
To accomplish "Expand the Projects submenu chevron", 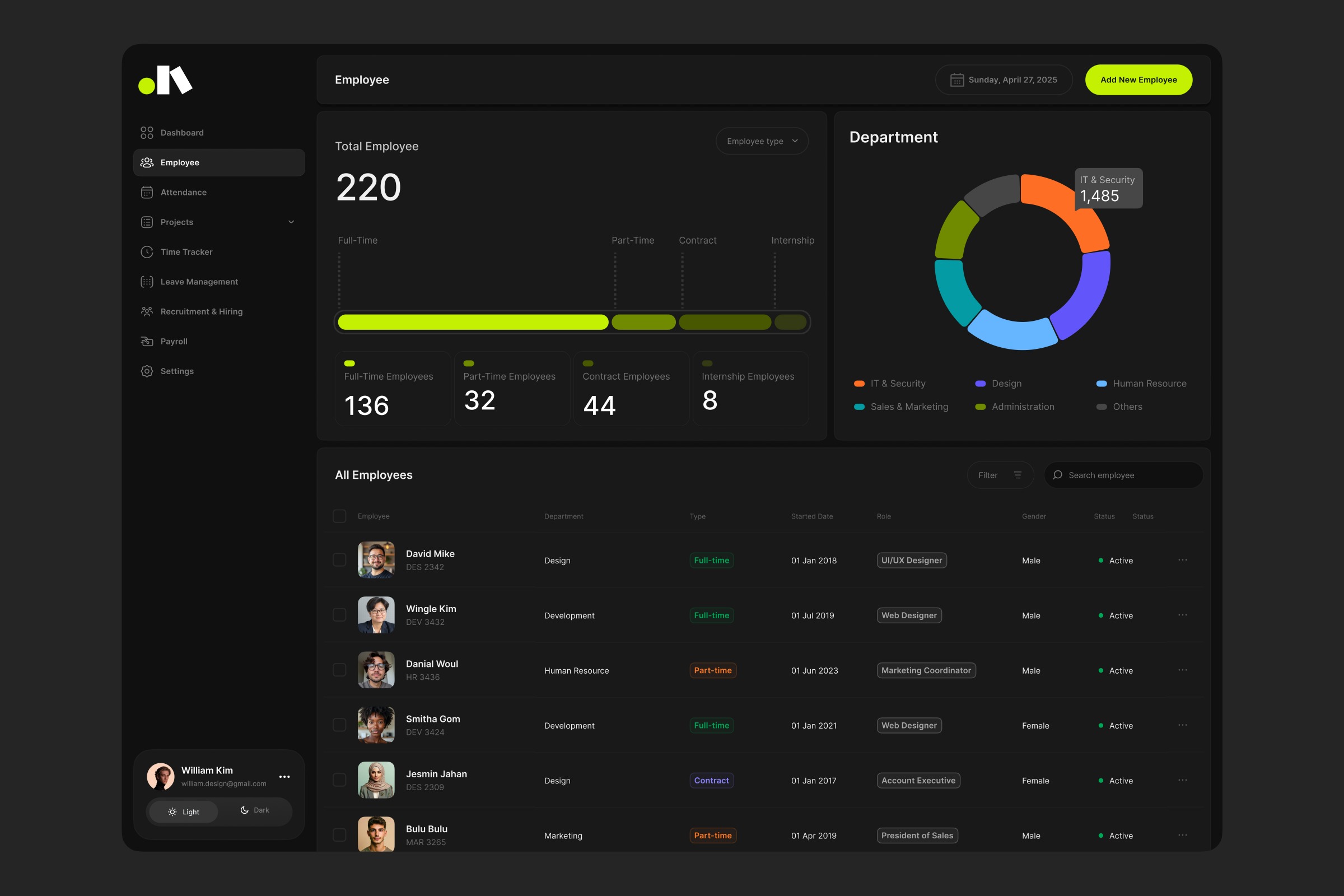I will tap(291, 222).
